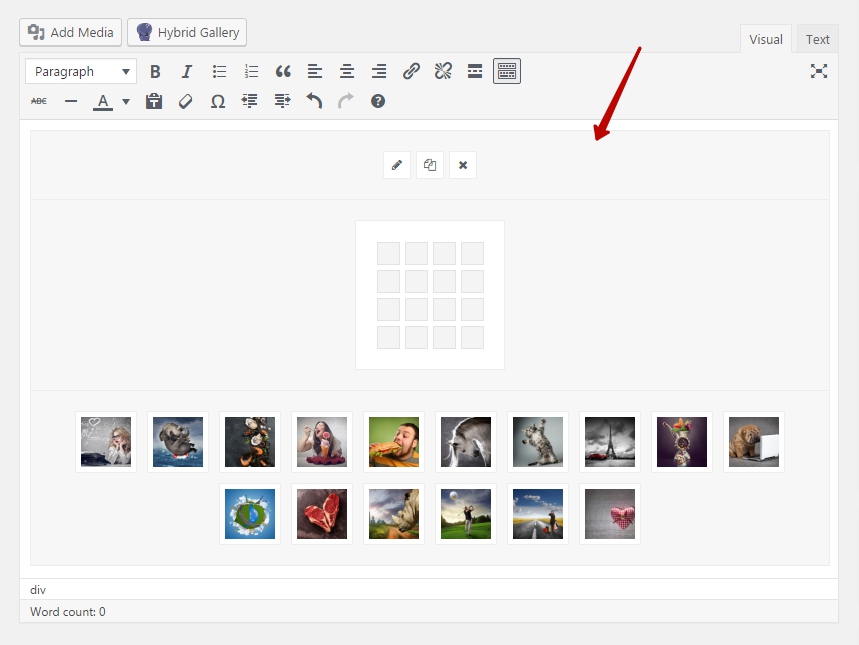Insert a numbered list
The width and height of the screenshot is (859, 645).
click(251, 71)
